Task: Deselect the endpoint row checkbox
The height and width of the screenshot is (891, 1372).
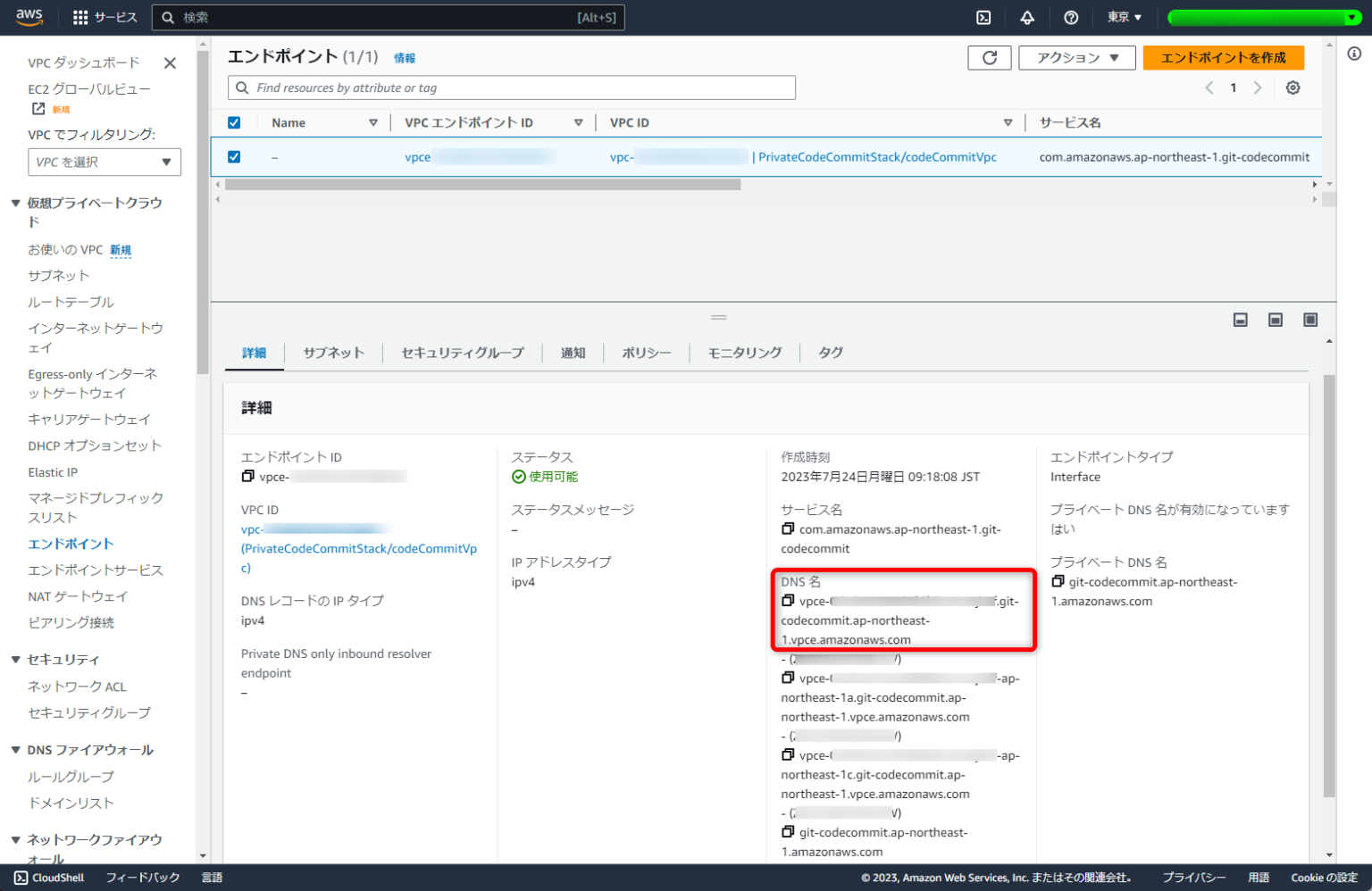Action: 233,156
